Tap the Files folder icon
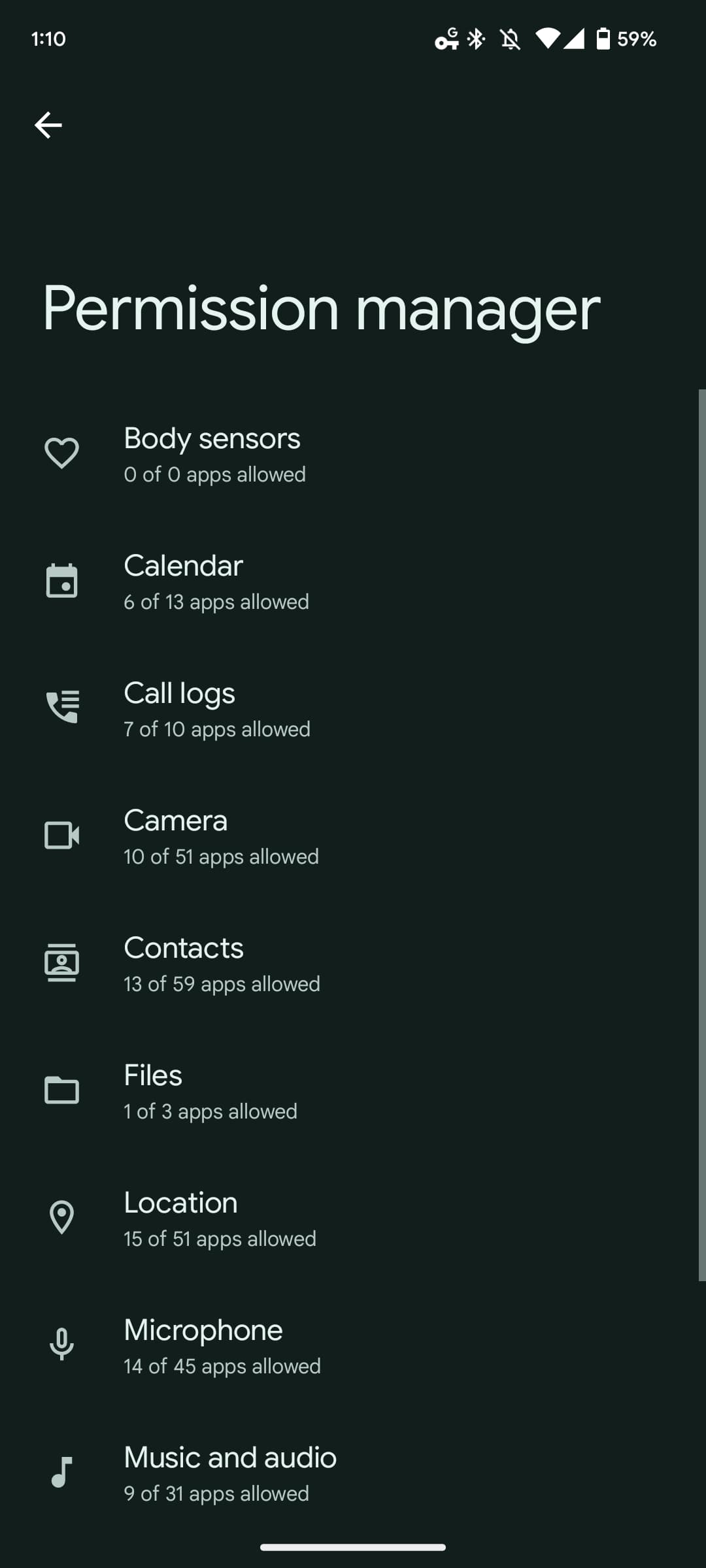 point(61,1090)
